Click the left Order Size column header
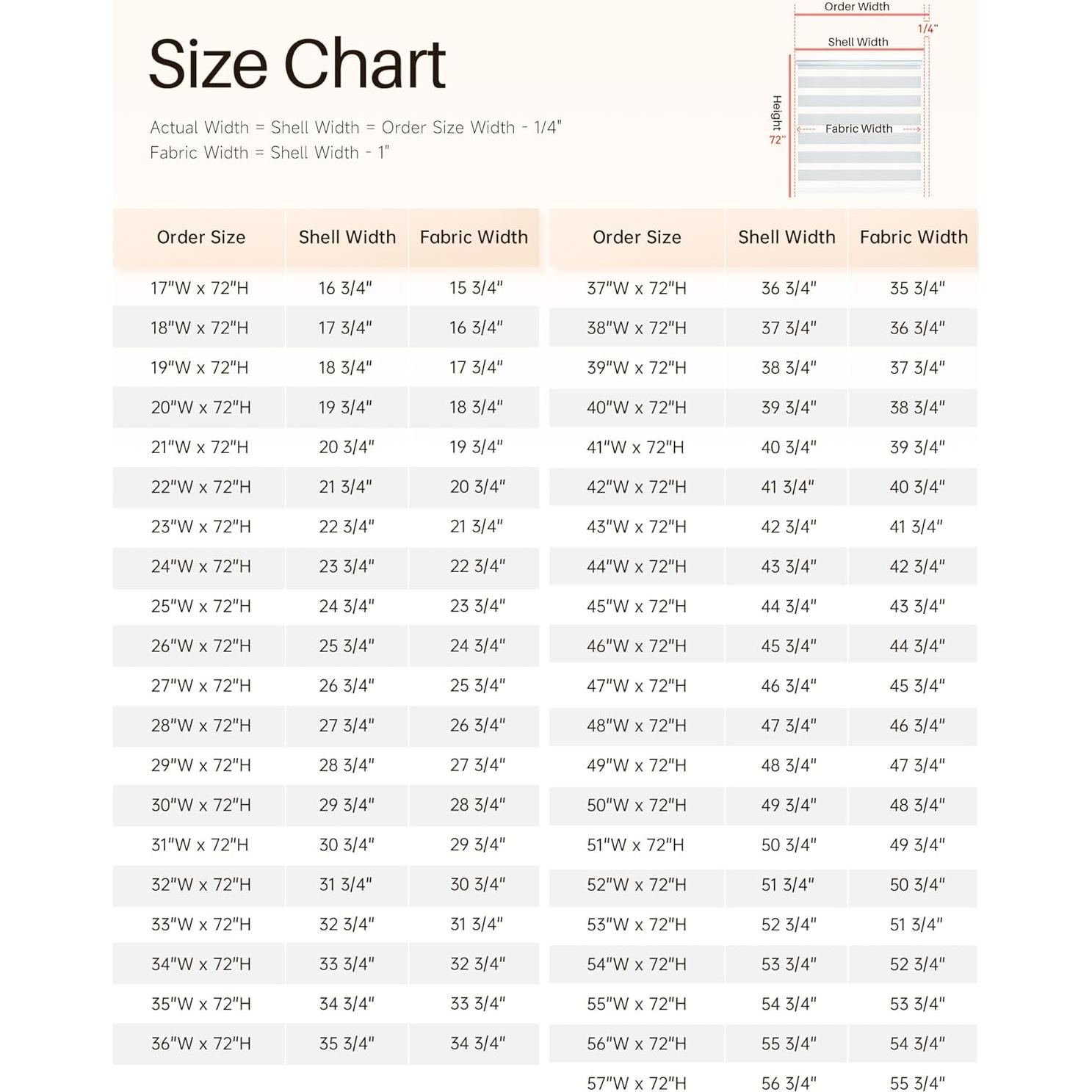The image size is (1092, 1092). [x=200, y=237]
